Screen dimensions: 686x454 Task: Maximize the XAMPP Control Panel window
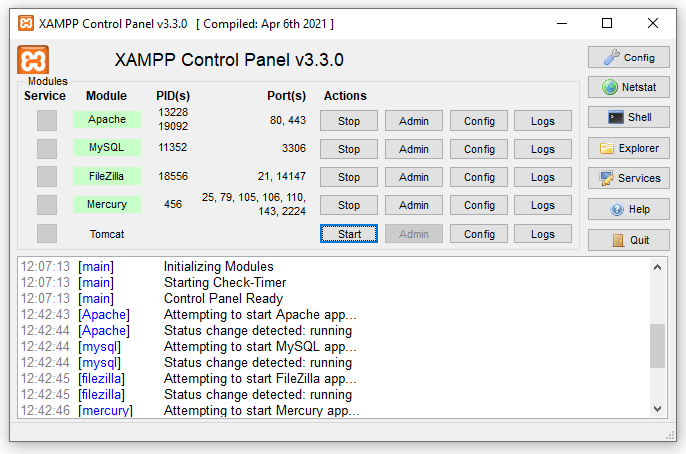(x=607, y=23)
